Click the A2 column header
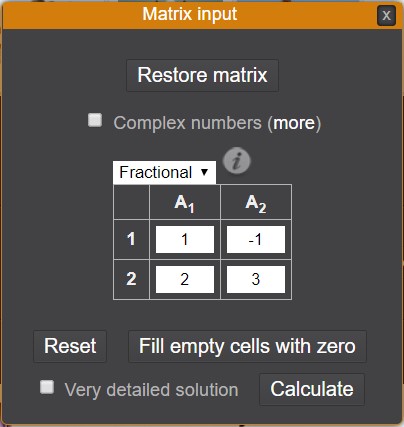Screen dimensions: 404x427 (256, 202)
